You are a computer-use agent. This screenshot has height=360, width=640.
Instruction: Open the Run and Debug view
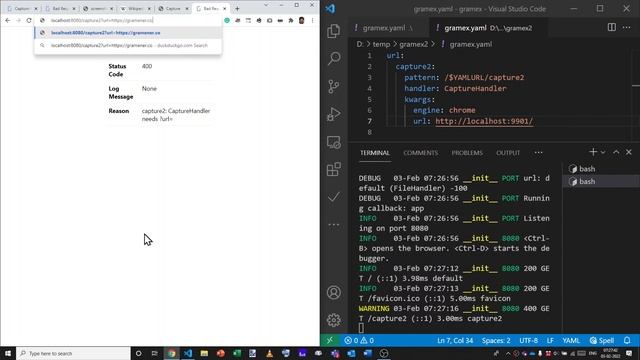coord(333,114)
